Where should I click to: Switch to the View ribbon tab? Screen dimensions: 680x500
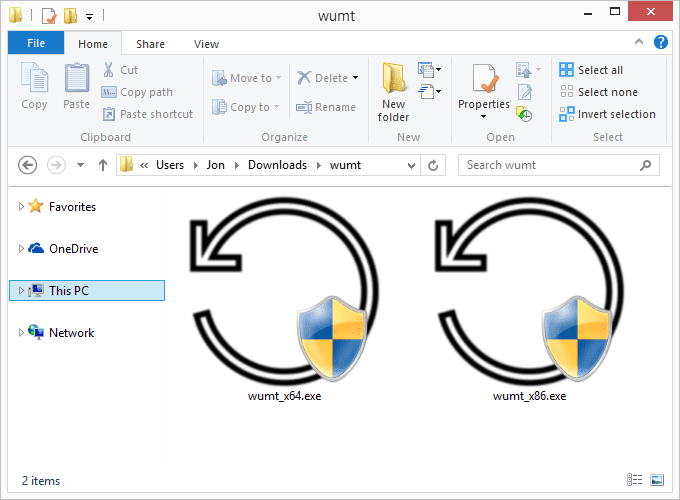coord(206,44)
